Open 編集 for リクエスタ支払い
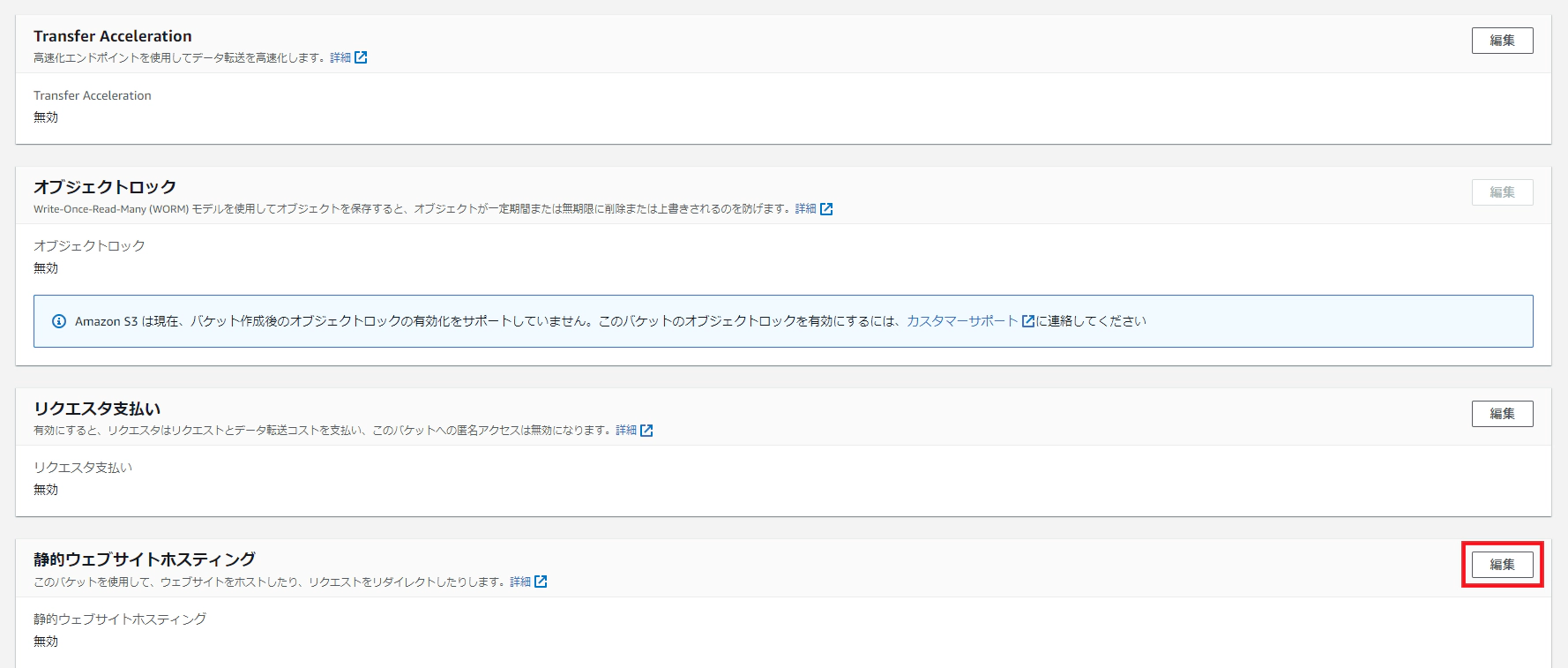The image size is (1568, 668). pyautogui.click(x=1502, y=414)
